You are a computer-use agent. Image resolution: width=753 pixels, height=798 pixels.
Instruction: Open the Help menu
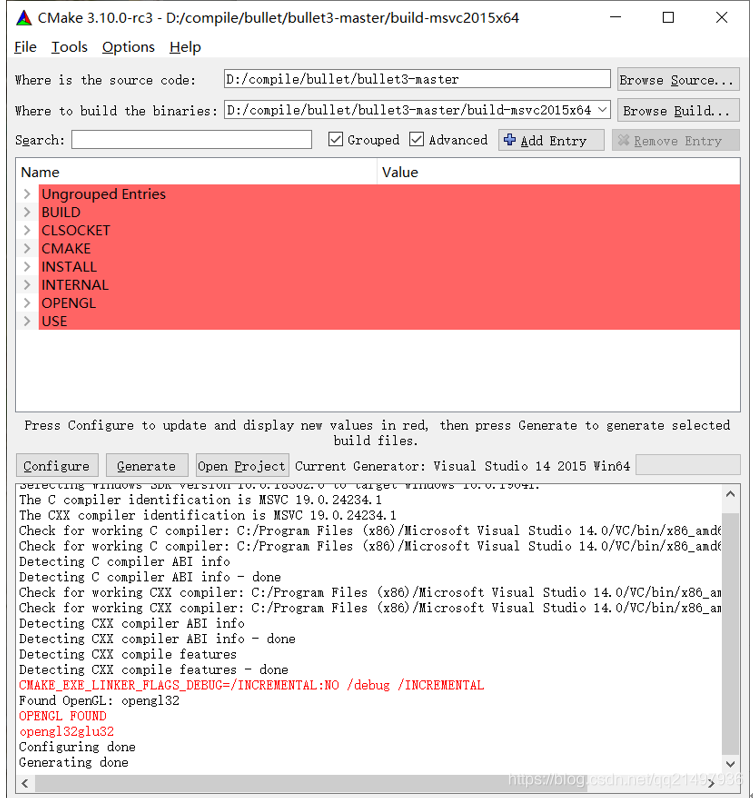point(185,47)
